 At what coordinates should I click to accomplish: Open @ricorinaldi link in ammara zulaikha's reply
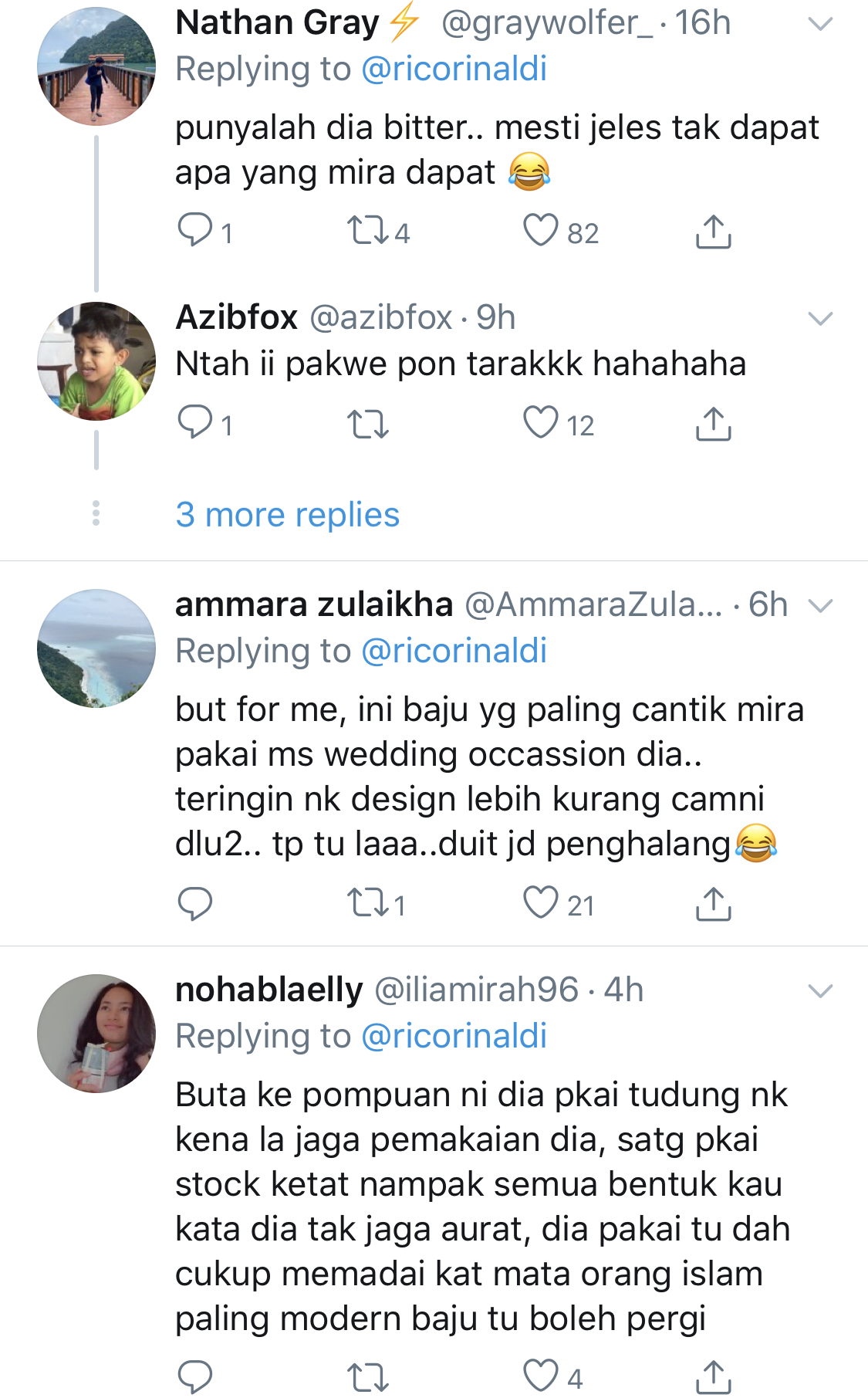tap(454, 651)
